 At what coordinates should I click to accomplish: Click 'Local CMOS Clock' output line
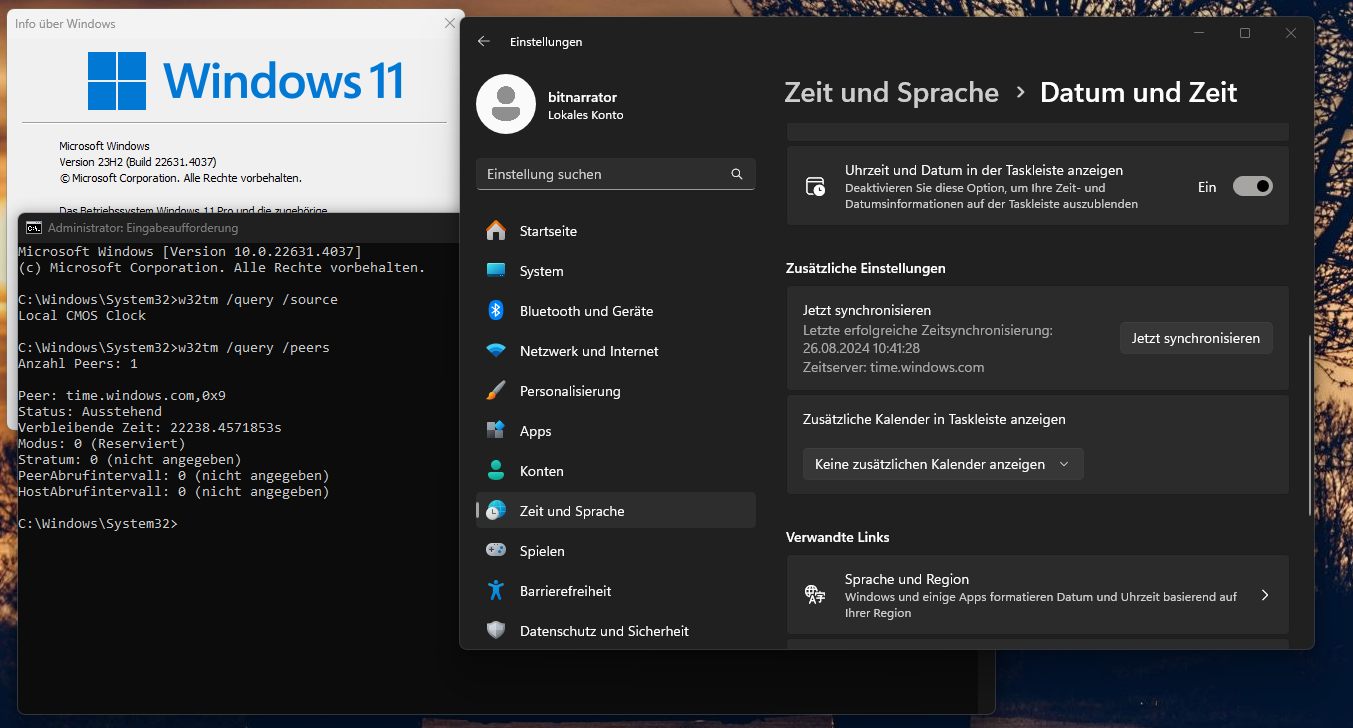click(82, 315)
